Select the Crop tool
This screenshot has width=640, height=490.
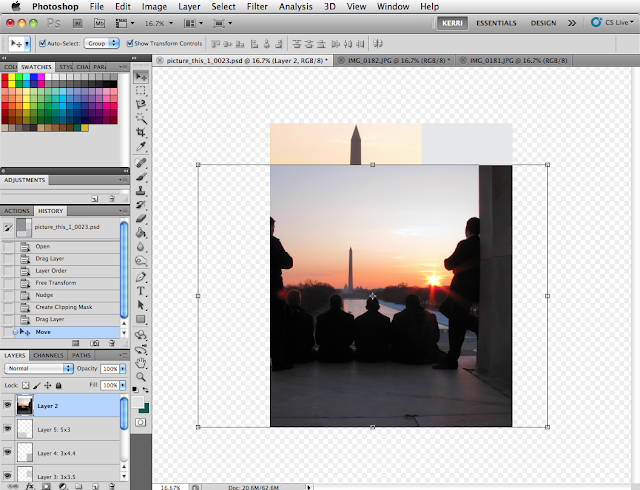(x=141, y=133)
